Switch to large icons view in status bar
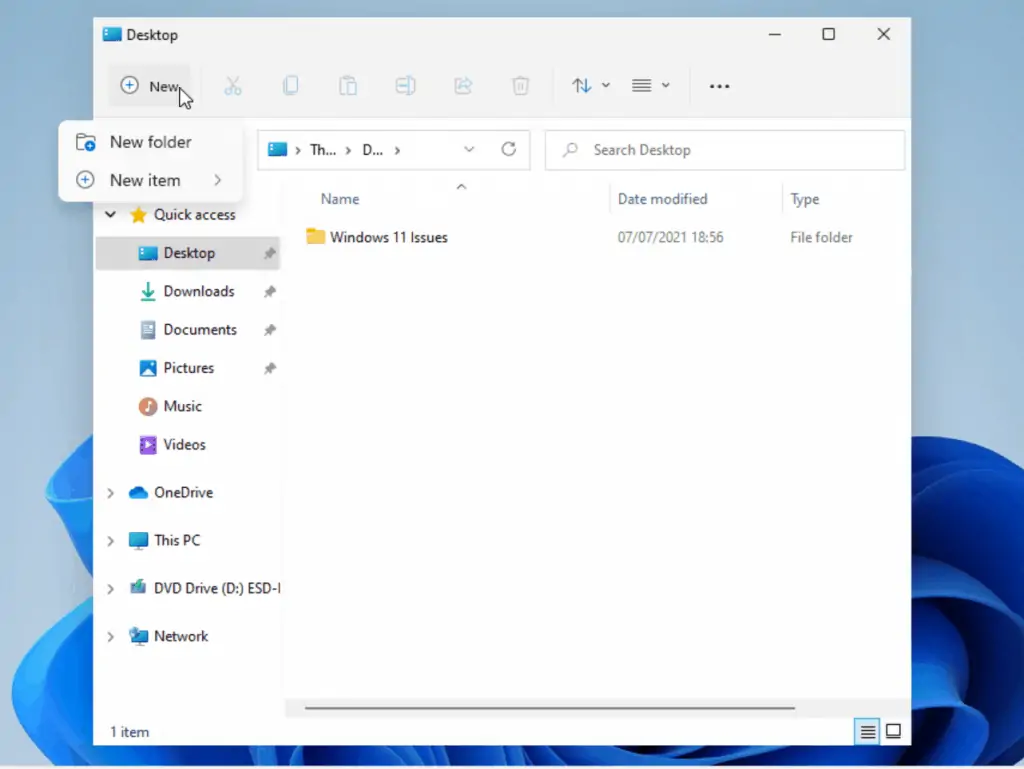The image size is (1024, 769). 893,732
